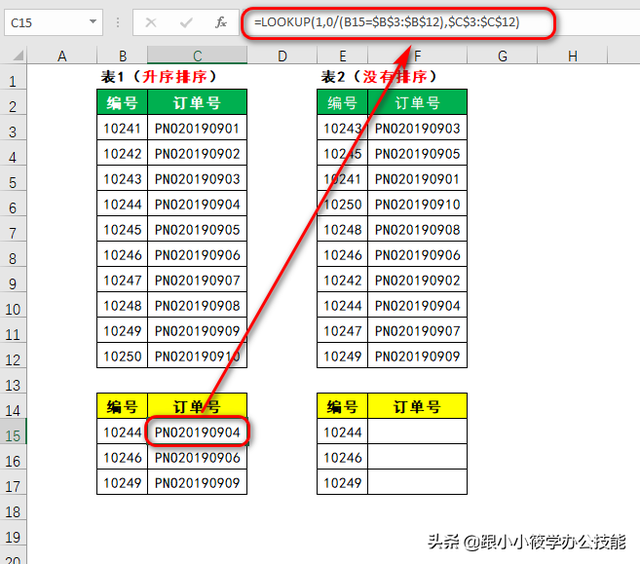Click the green 编号 header in column E
The image size is (640, 564).
pyautogui.click(x=342, y=102)
